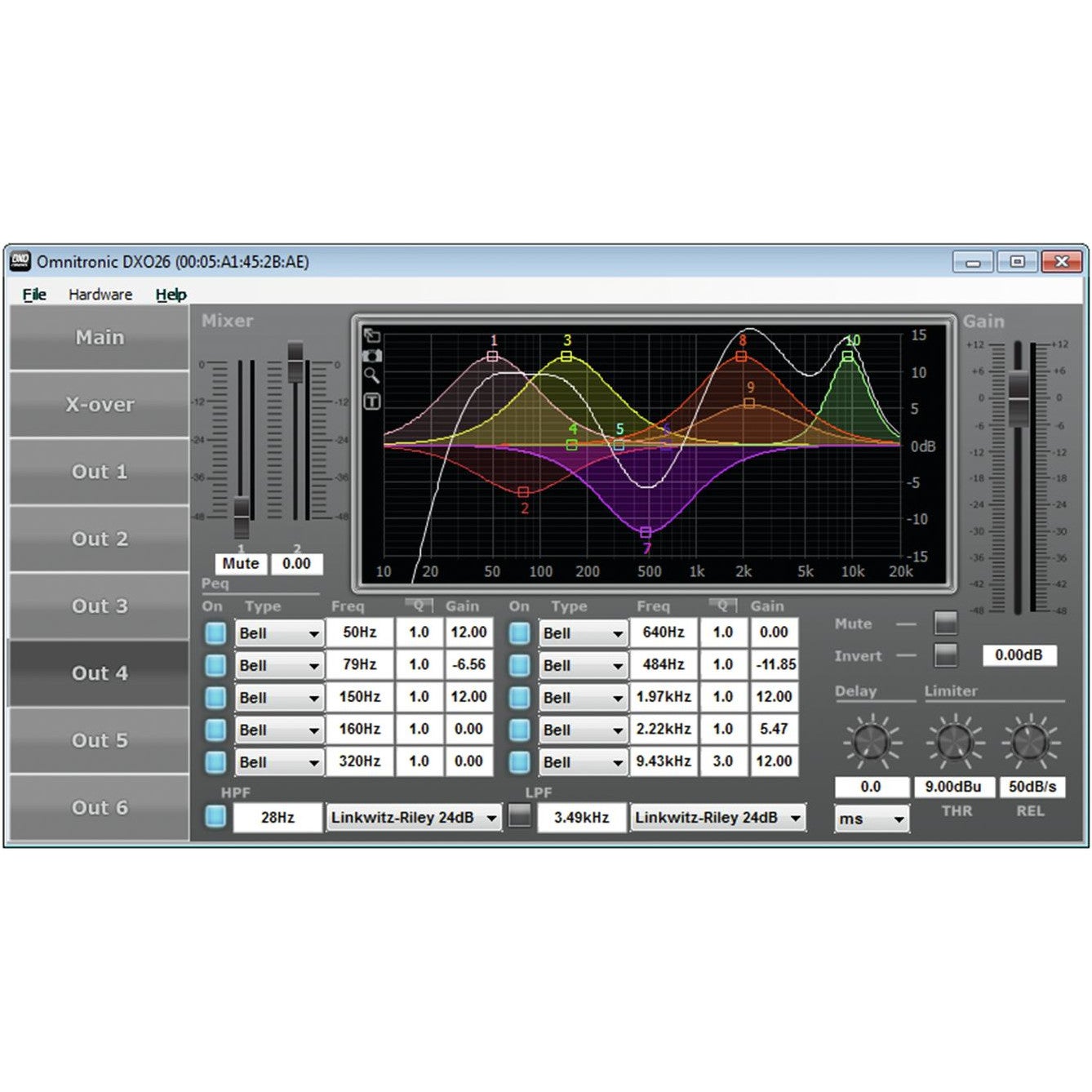Open Type dropdown for 50Hz band
The width and height of the screenshot is (1092, 1092).
tap(278, 633)
